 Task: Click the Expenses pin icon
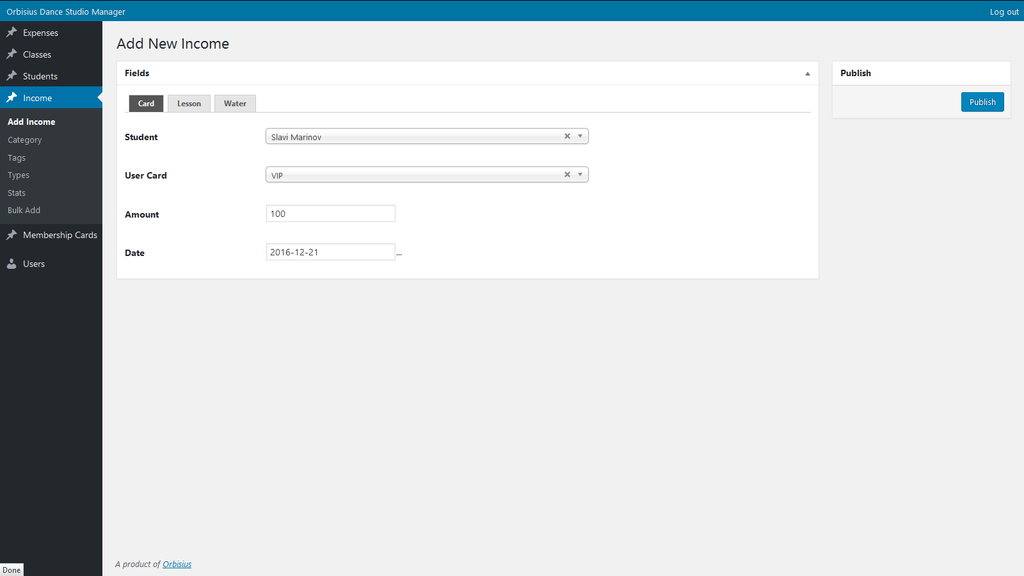pos(12,32)
